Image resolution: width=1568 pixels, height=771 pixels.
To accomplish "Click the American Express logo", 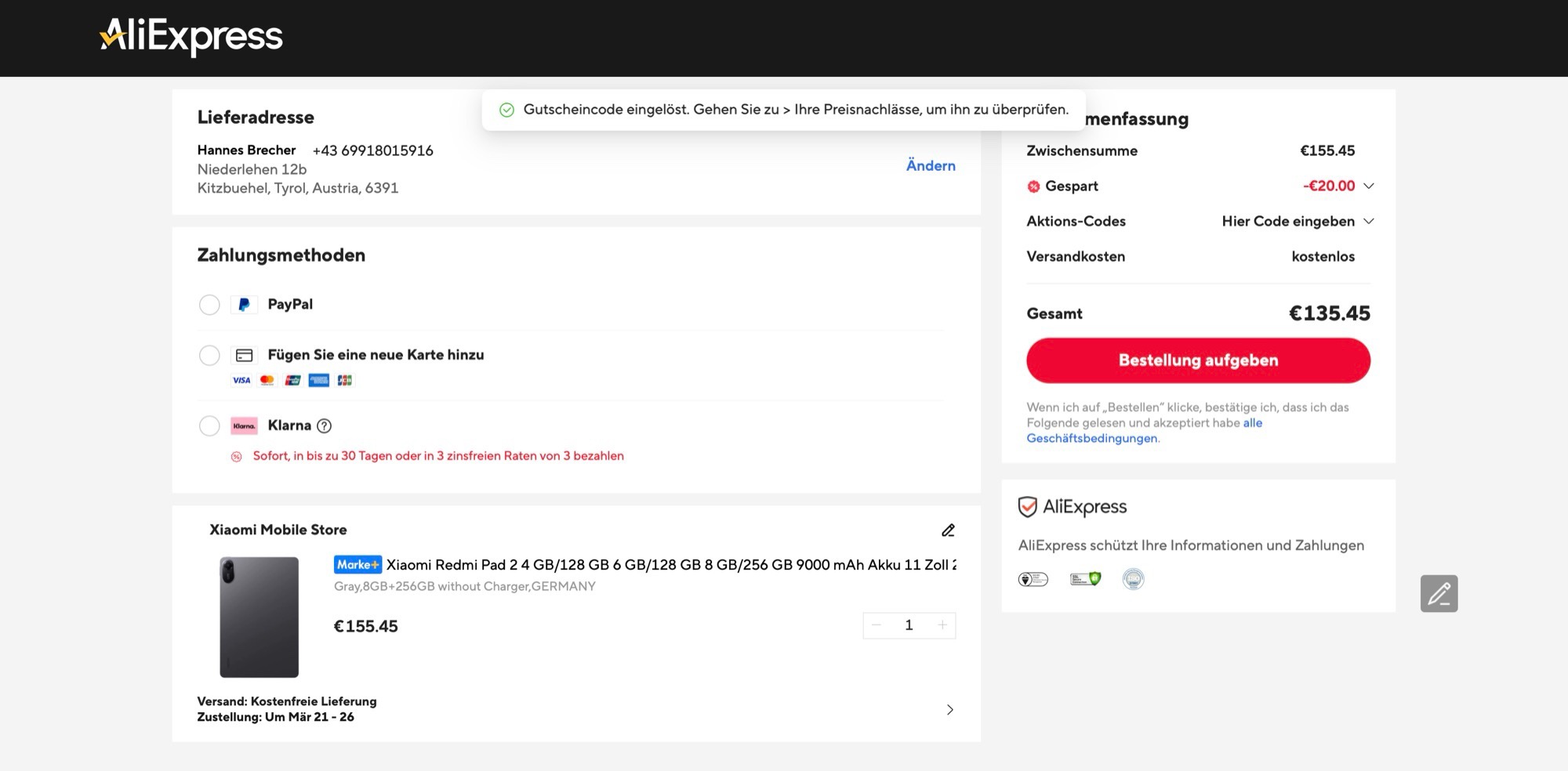I will click(319, 381).
